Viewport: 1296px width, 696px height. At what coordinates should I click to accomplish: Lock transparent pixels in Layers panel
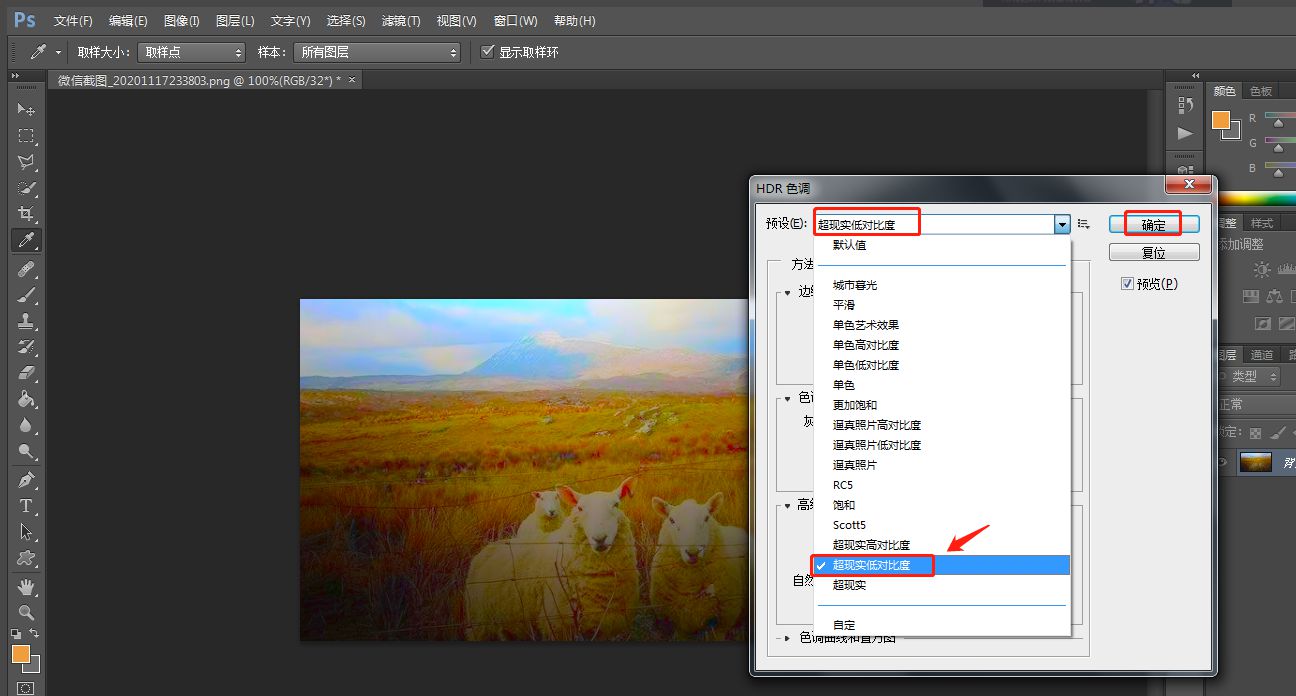click(x=1256, y=433)
